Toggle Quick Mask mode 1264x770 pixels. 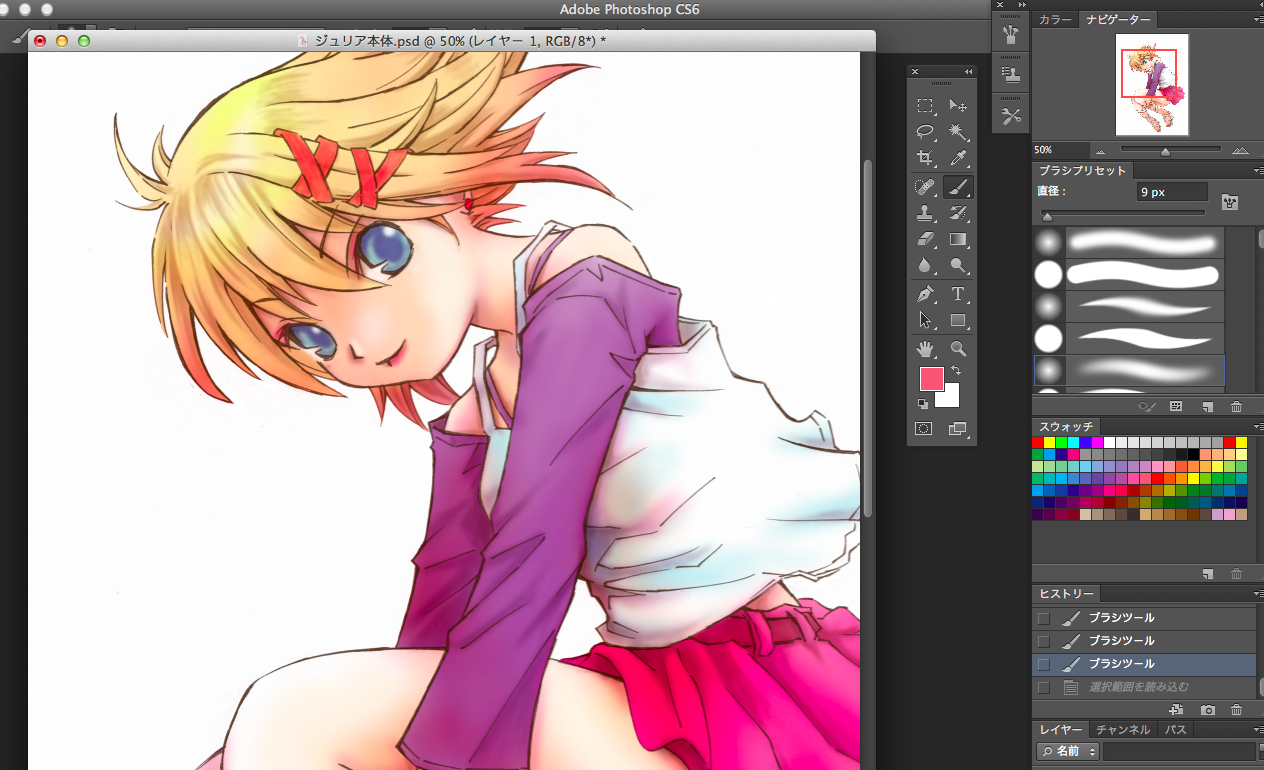[924, 429]
